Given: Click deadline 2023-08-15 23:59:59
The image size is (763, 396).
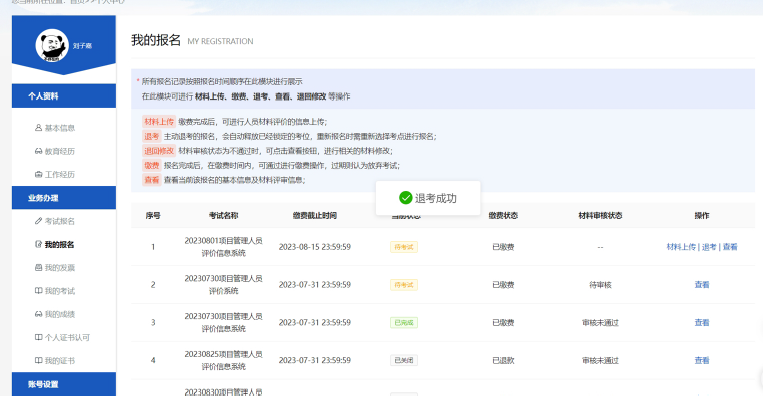Looking at the screenshot, I should (314, 247).
